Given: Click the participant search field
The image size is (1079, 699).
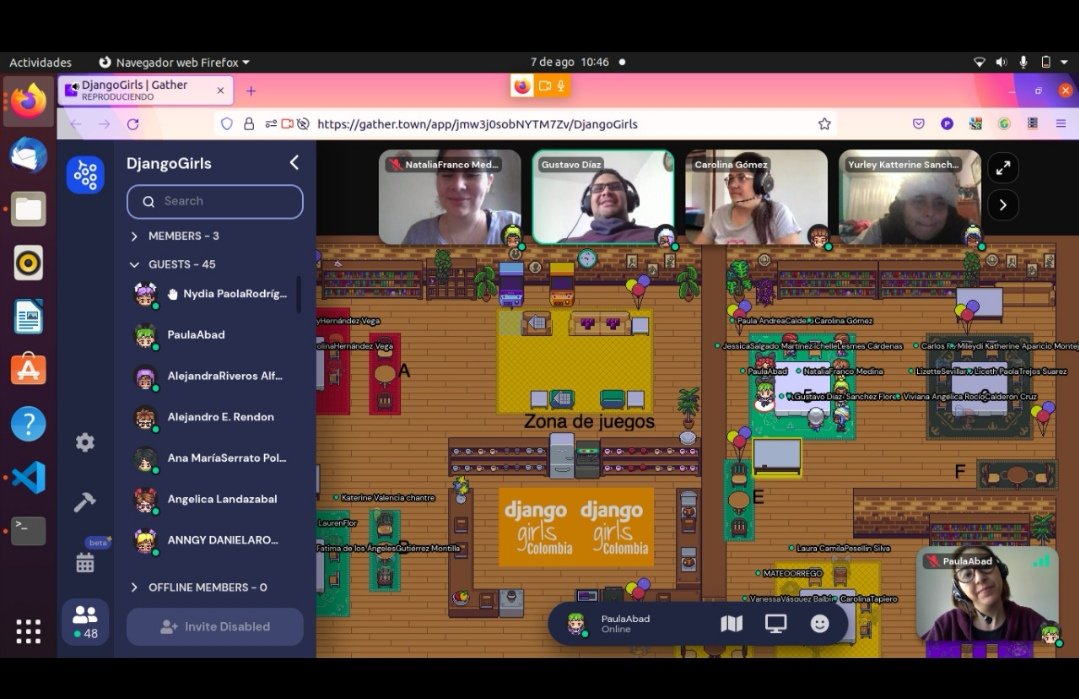Looking at the screenshot, I should click(x=215, y=202).
